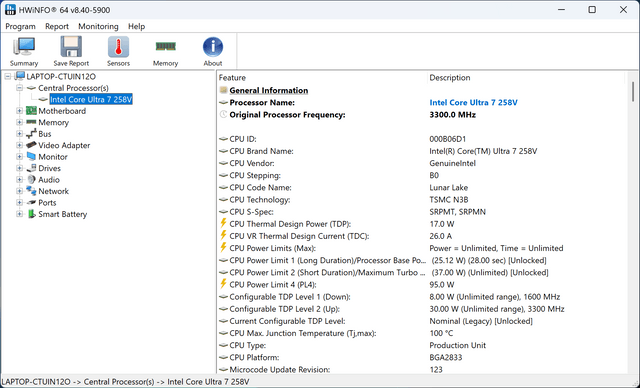This screenshot has width=640, height=388.
Task: Click the lightning icon beside CPU VR Thermal Design Current
Action: click(x=223, y=235)
